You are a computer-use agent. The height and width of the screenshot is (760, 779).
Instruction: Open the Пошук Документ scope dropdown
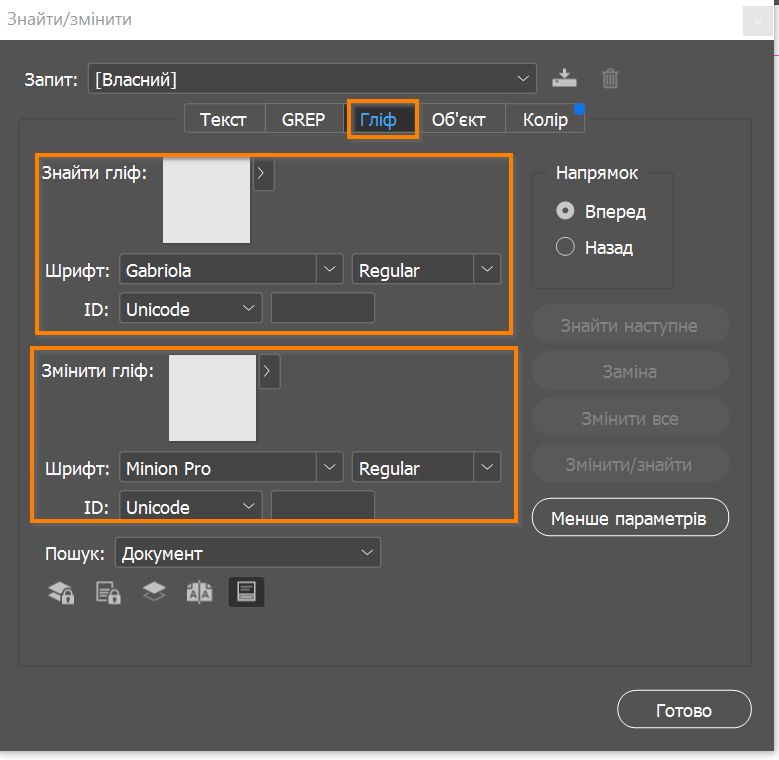click(368, 553)
